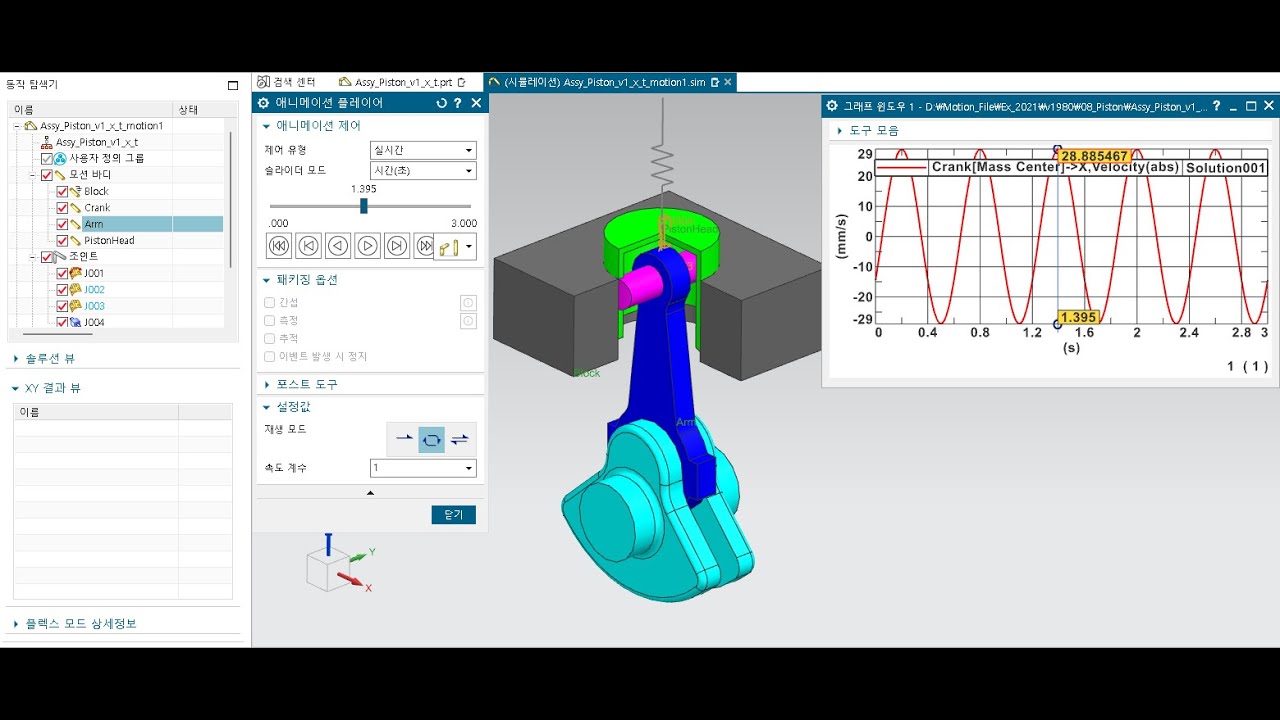
Task: Toggle the Block motion body checkbox
Action: [x=63, y=191]
